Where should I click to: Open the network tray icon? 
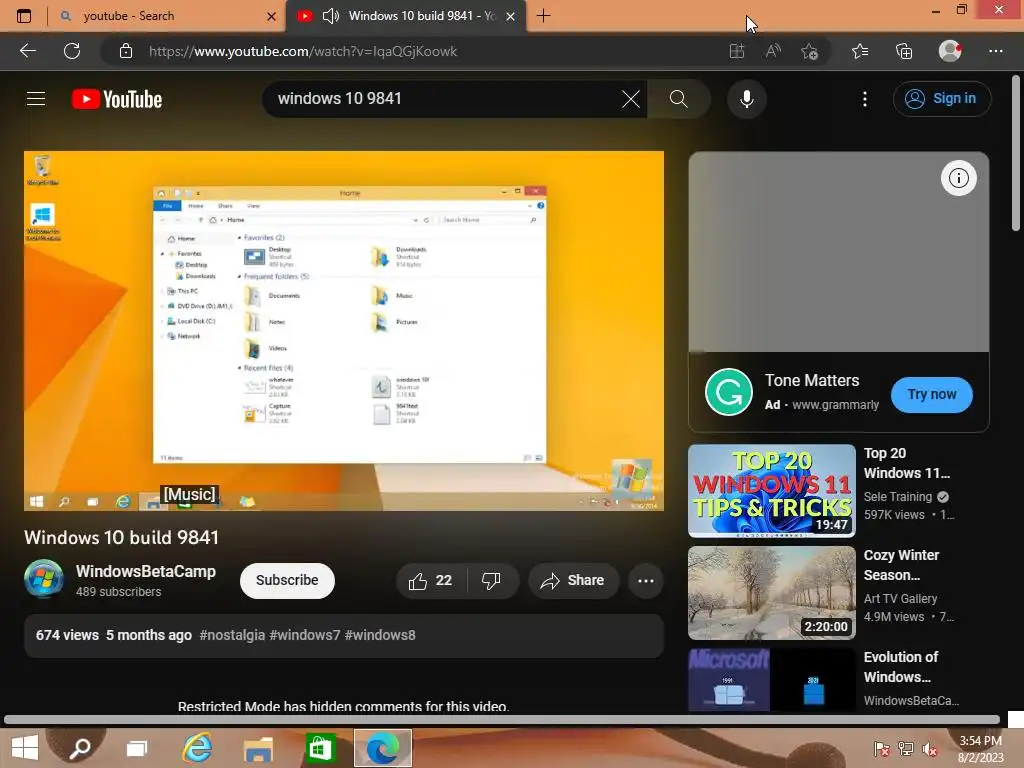coord(906,748)
